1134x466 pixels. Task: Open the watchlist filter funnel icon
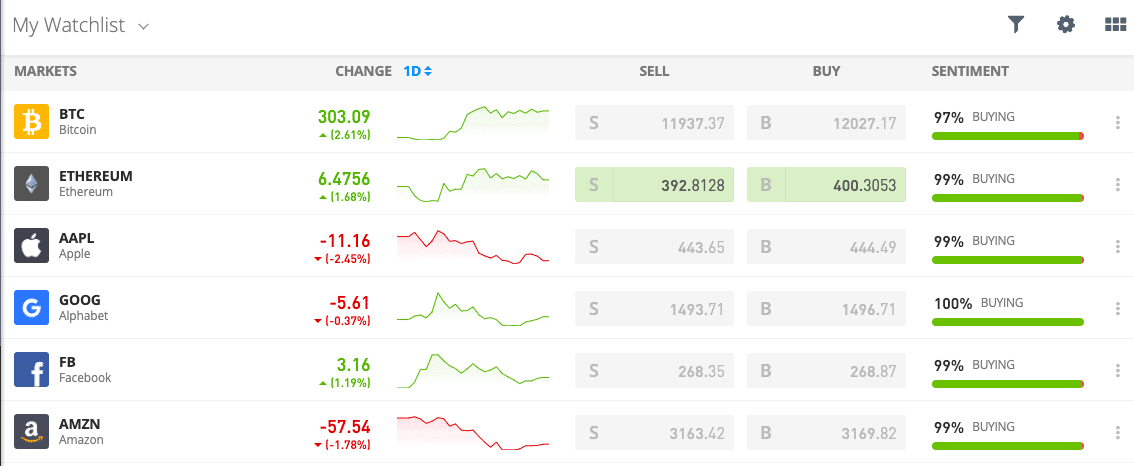pyautogui.click(x=1016, y=25)
